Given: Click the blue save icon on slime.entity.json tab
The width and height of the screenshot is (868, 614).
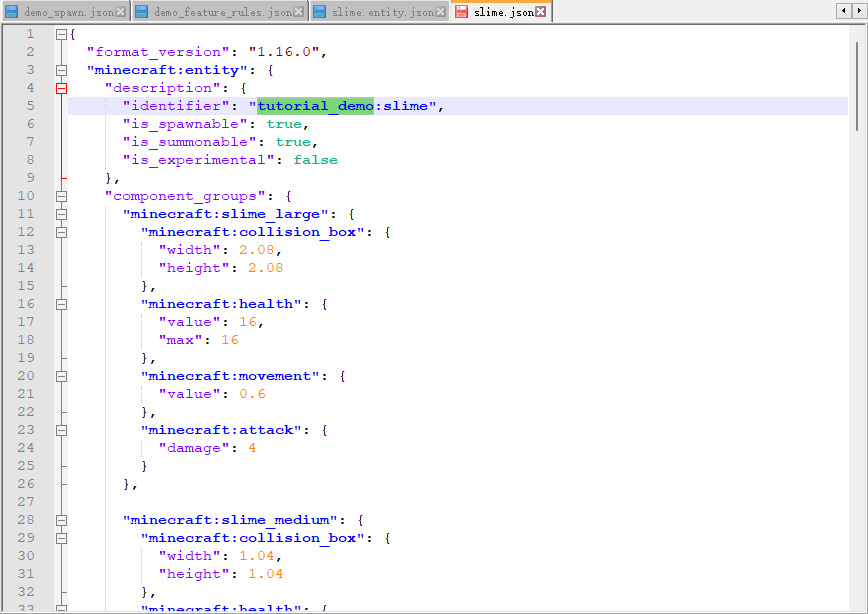Looking at the screenshot, I should pyautogui.click(x=319, y=12).
